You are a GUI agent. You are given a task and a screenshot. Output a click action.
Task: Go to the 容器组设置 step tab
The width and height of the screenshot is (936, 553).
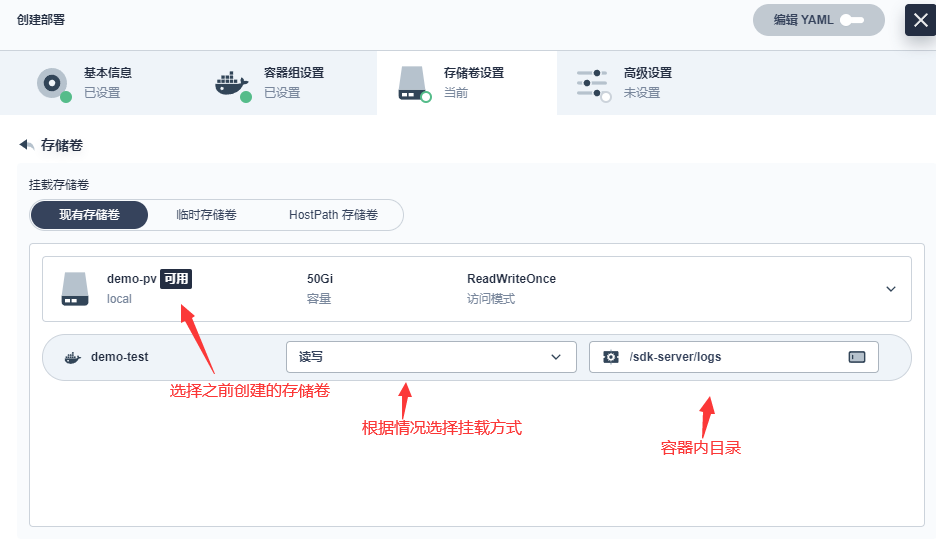point(293,82)
